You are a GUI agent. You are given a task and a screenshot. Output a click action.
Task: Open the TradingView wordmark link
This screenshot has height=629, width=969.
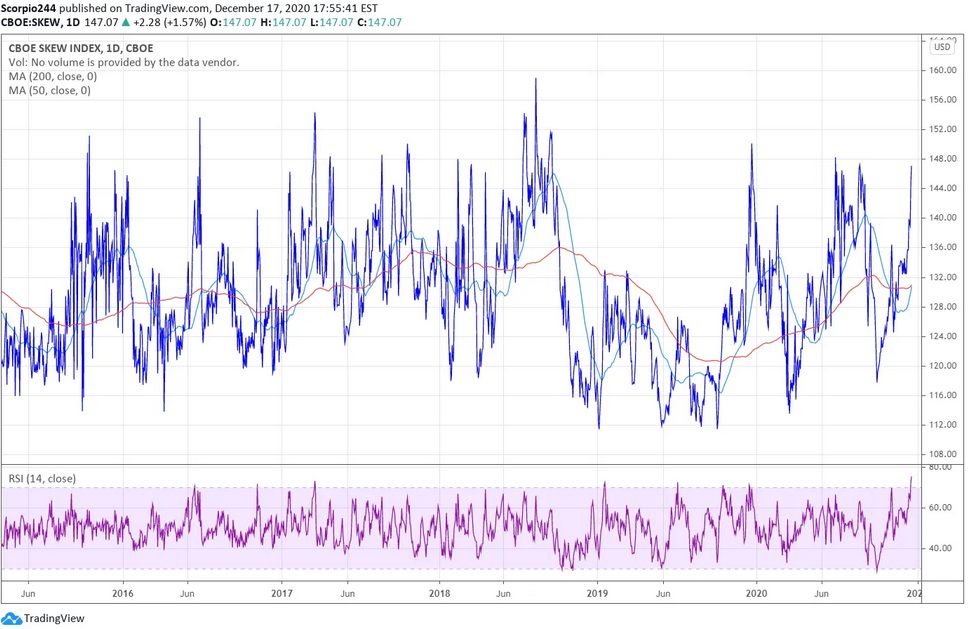[x=54, y=618]
